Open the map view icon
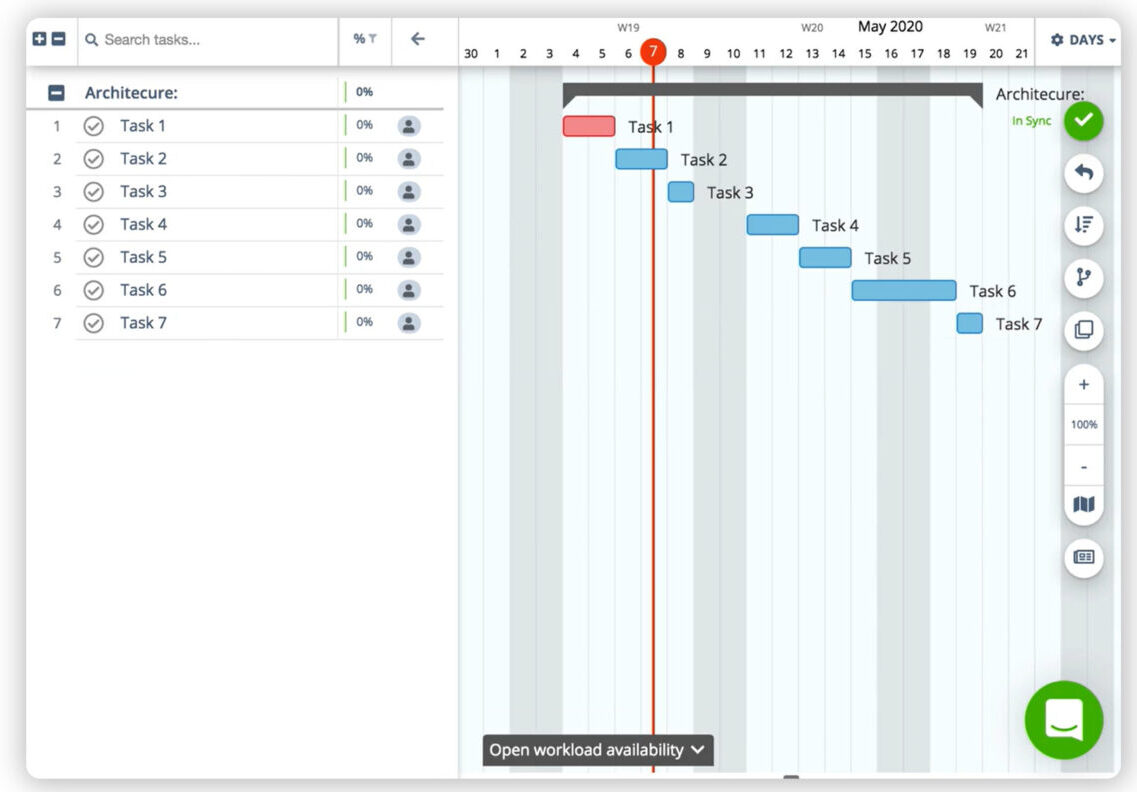Viewport: 1137px width, 792px height. click(x=1083, y=505)
